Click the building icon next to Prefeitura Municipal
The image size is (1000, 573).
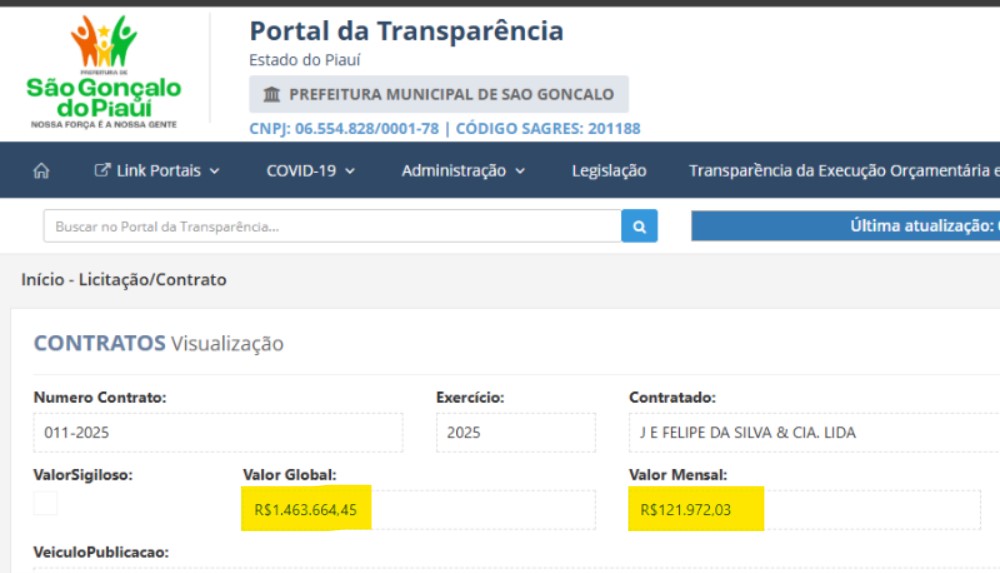272,94
